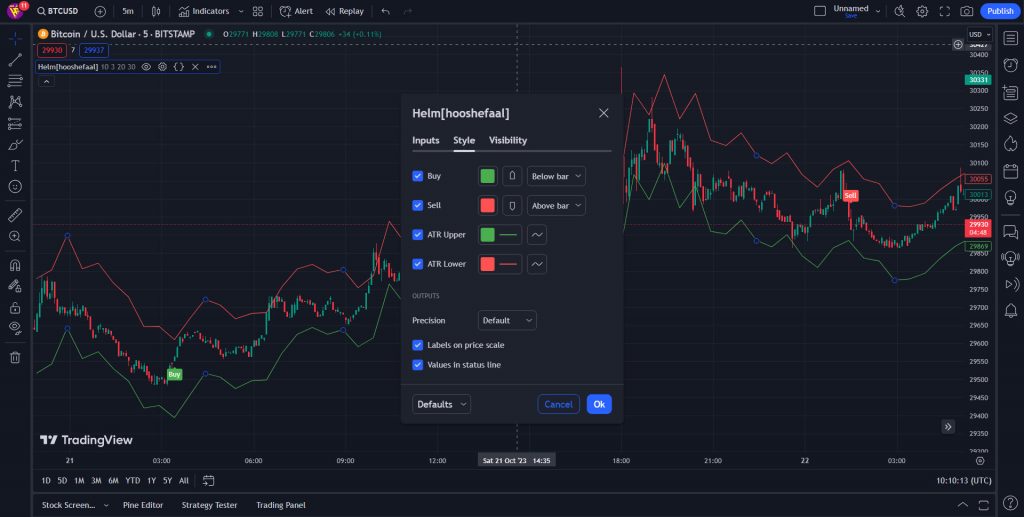Image resolution: width=1024 pixels, height=517 pixels.
Task: Toggle Values in status line checkbox
Action: click(x=418, y=365)
